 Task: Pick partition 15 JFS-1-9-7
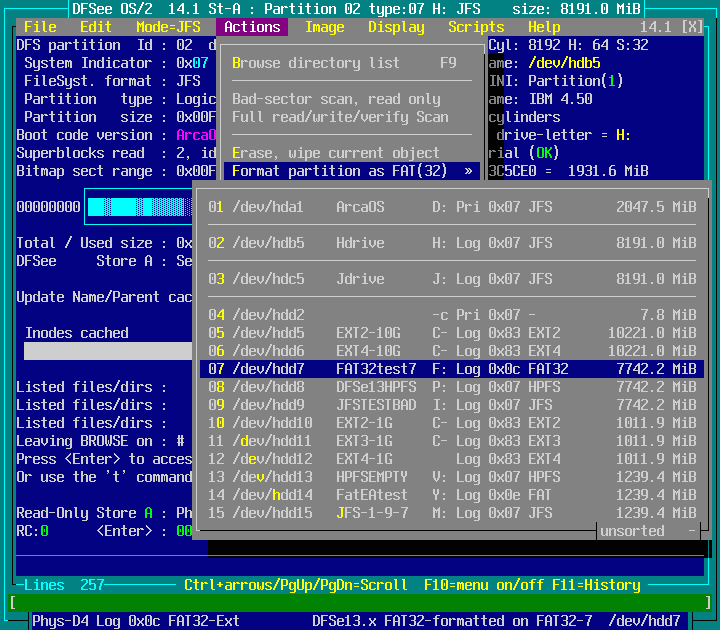click(x=452, y=513)
